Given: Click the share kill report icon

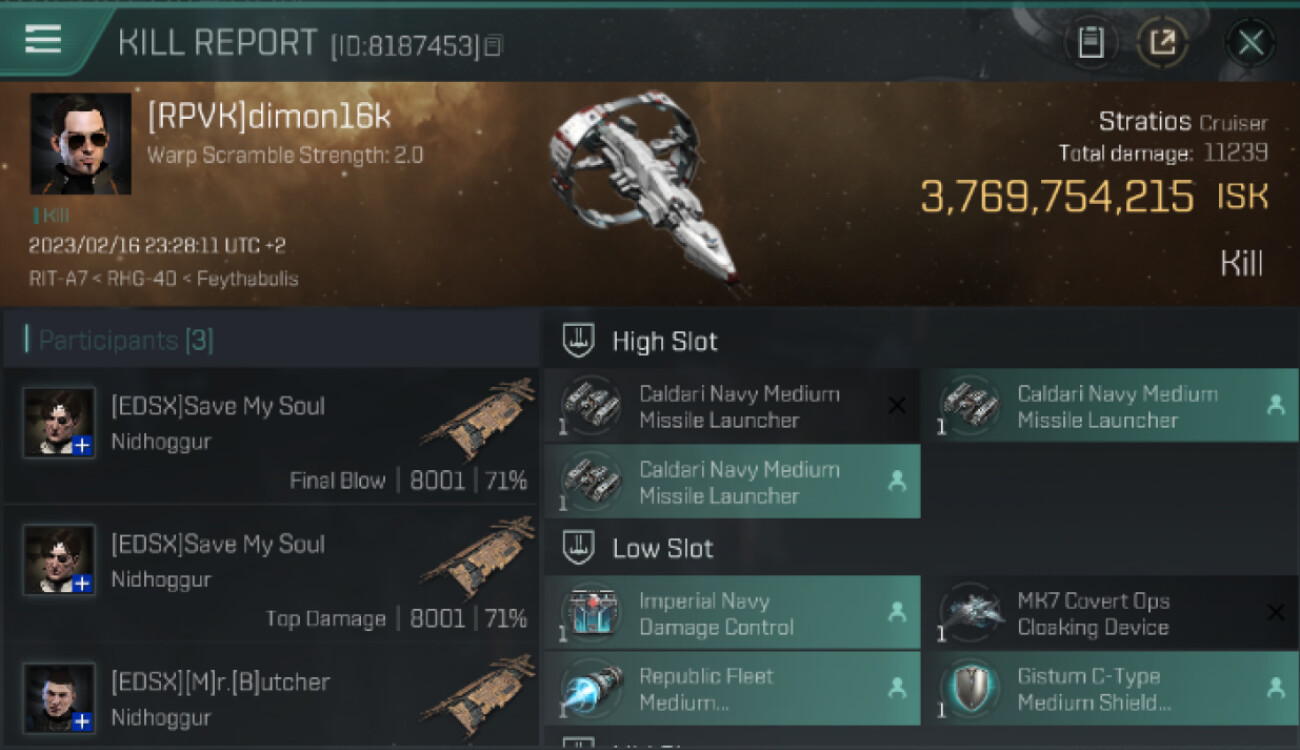Looking at the screenshot, I should point(1162,43).
